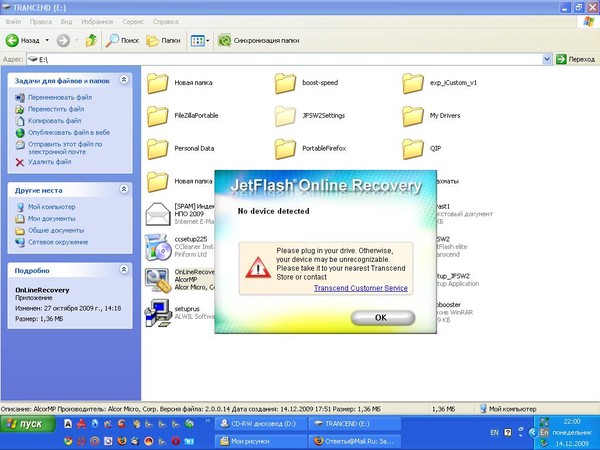Select the OnLineRecovery application icon
This screenshot has height=450, width=600.
pyautogui.click(x=158, y=280)
